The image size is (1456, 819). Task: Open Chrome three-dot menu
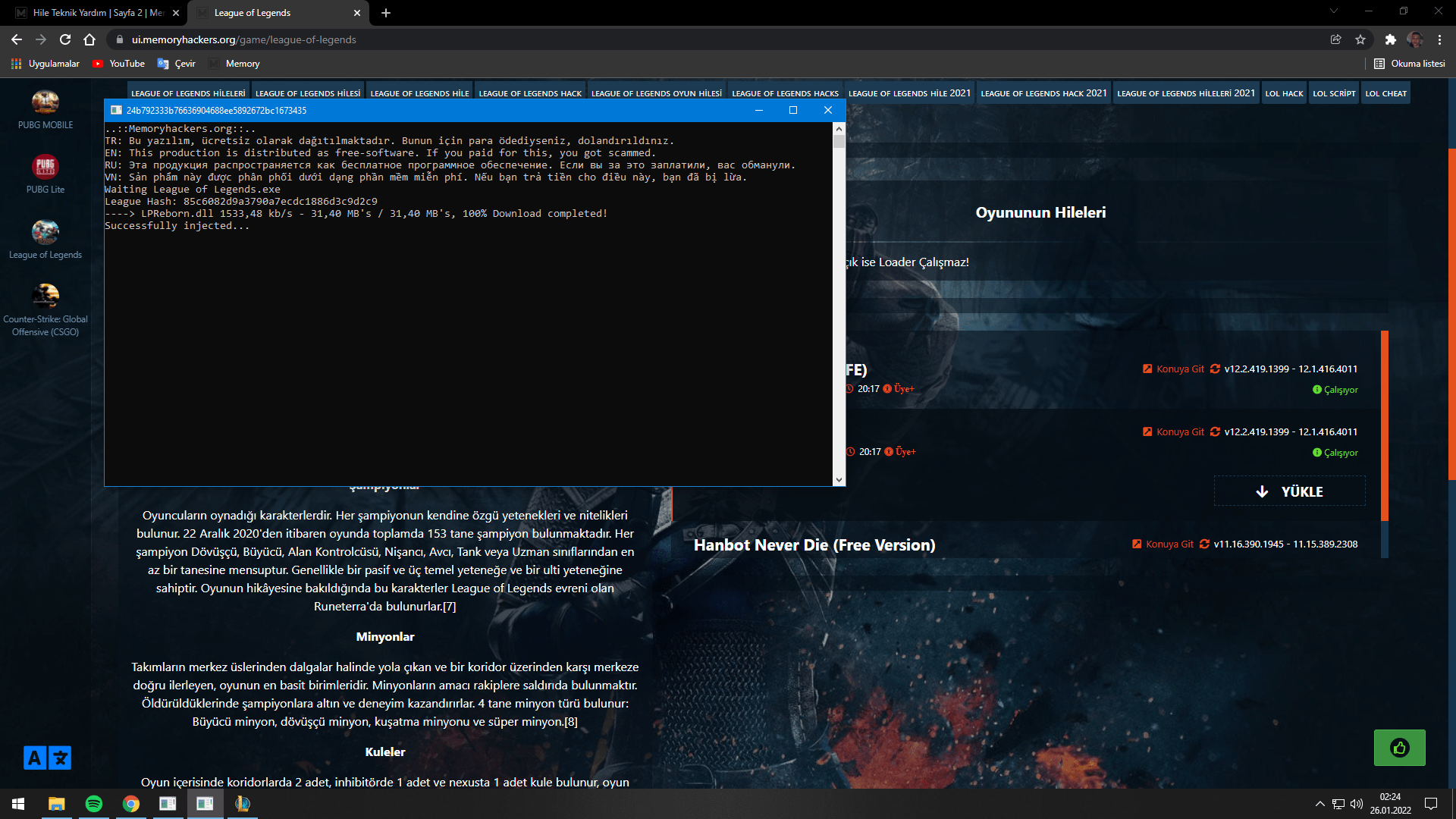pos(1440,39)
